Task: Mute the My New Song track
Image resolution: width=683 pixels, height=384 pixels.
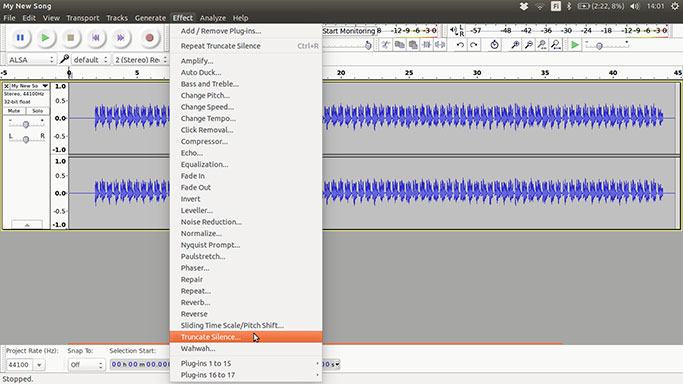Action: [14, 111]
